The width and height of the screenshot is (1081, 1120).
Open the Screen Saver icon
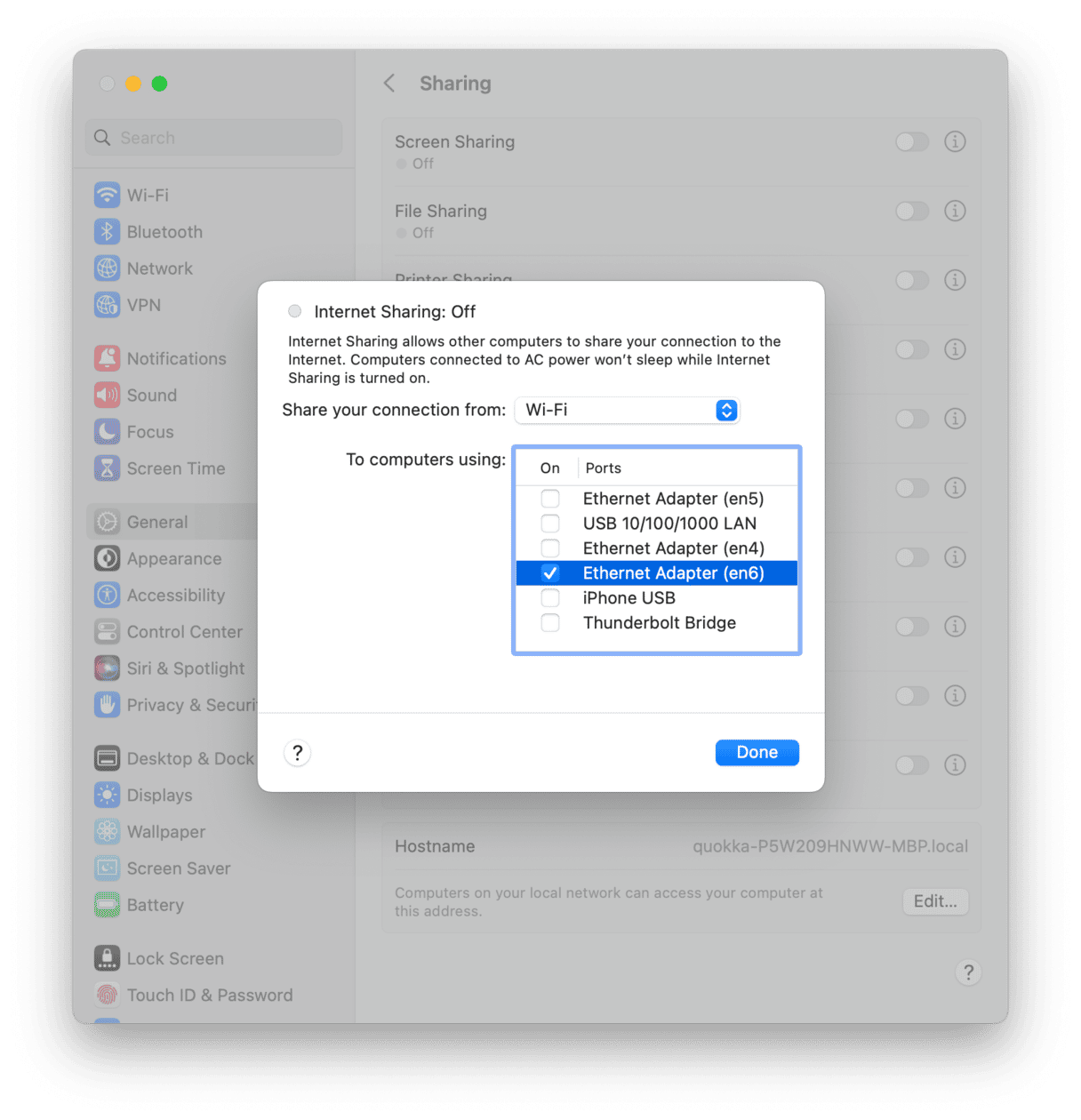[x=107, y=868]
